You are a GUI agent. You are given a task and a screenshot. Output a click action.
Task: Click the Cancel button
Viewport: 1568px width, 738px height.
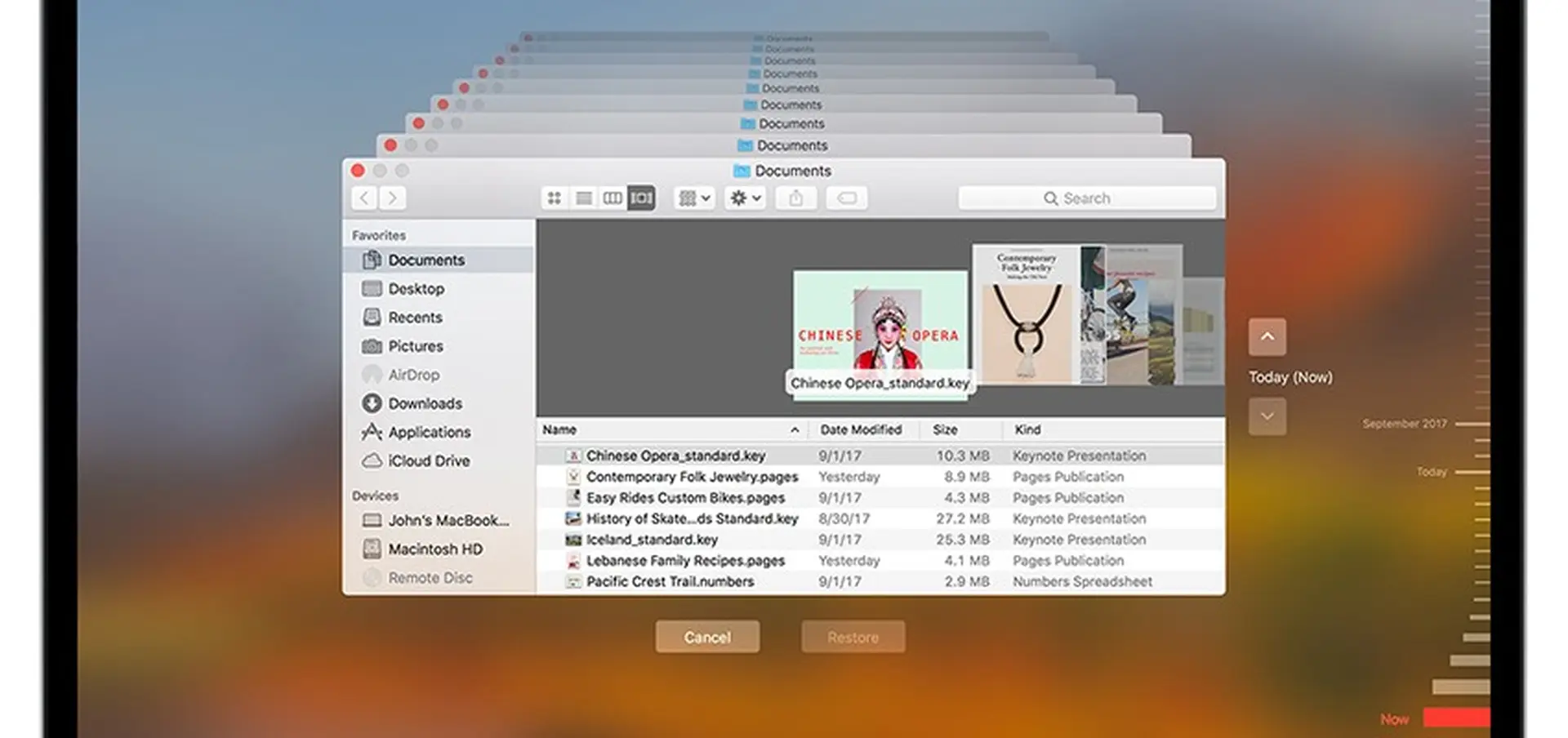(x=707, y=637)
